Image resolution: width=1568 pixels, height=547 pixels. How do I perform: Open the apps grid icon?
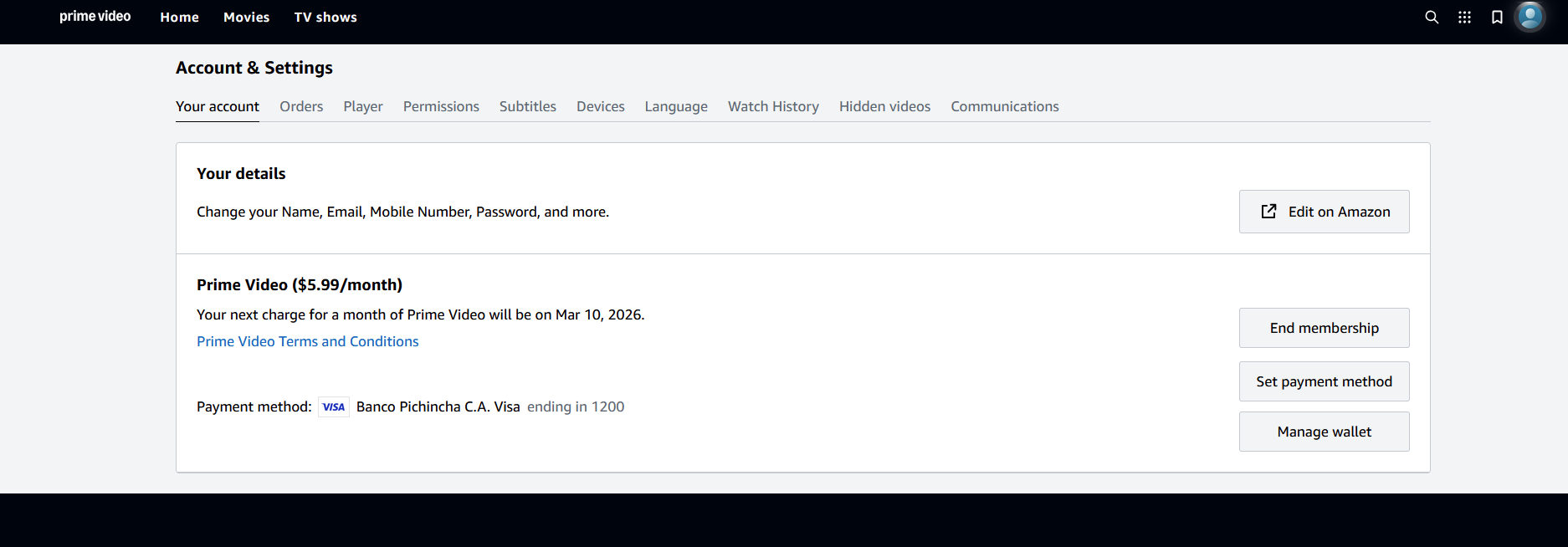pyautogui.click(x=1464, y=18)
